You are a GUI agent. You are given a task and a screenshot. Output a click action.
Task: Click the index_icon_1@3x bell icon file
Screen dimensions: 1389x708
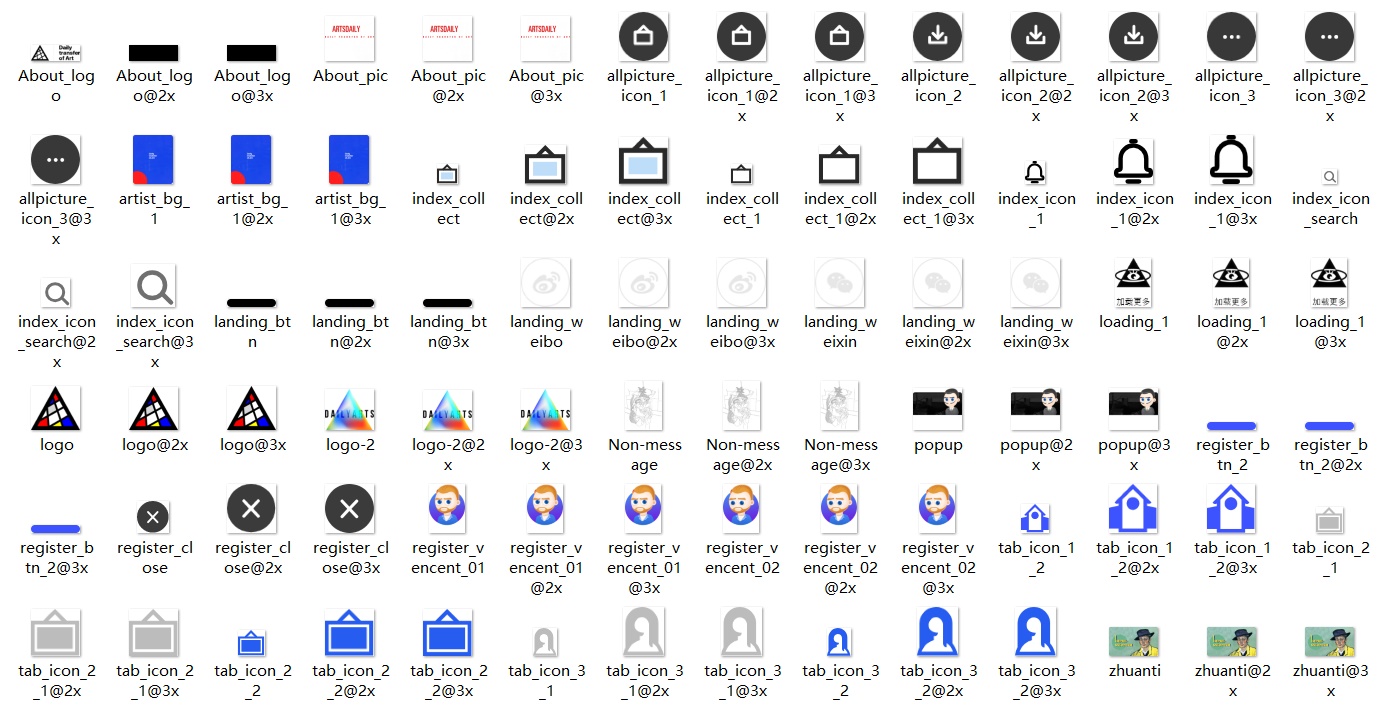[1231, 160]
